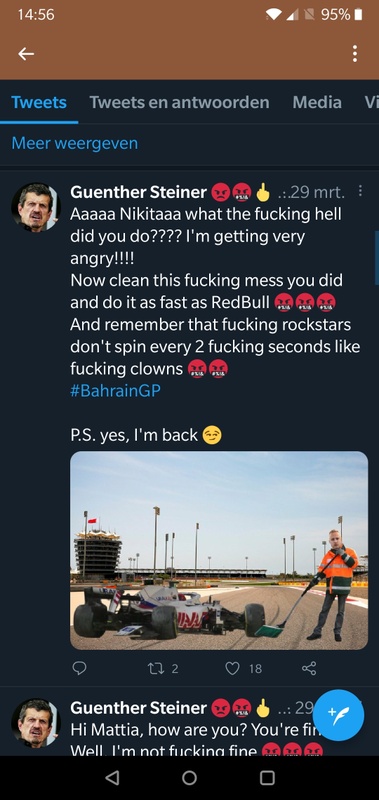Open the first tweet's options menu
The width and height of the screenshot is (379, 800).
(361, 191)
